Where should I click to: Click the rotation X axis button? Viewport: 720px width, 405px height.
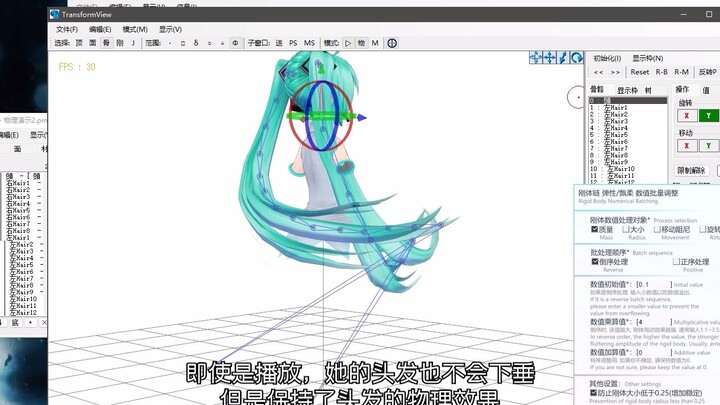(687, 116)
